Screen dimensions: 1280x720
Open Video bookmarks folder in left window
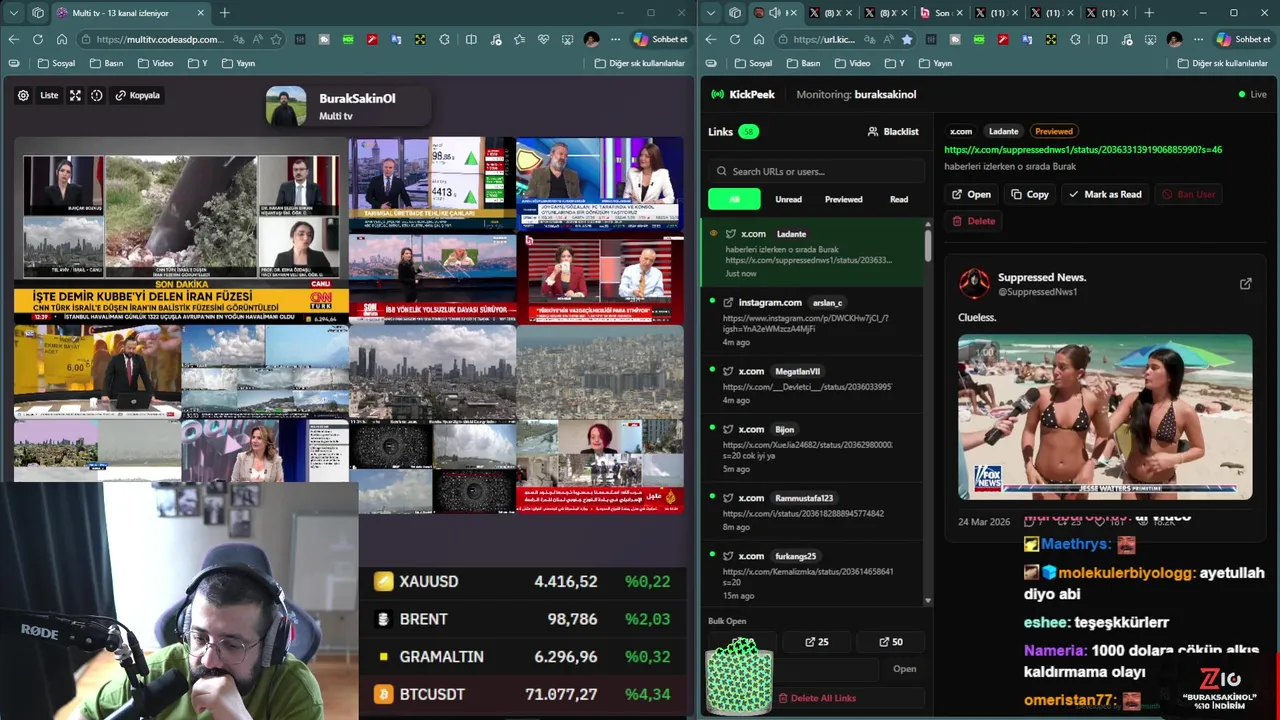[155, 63]
